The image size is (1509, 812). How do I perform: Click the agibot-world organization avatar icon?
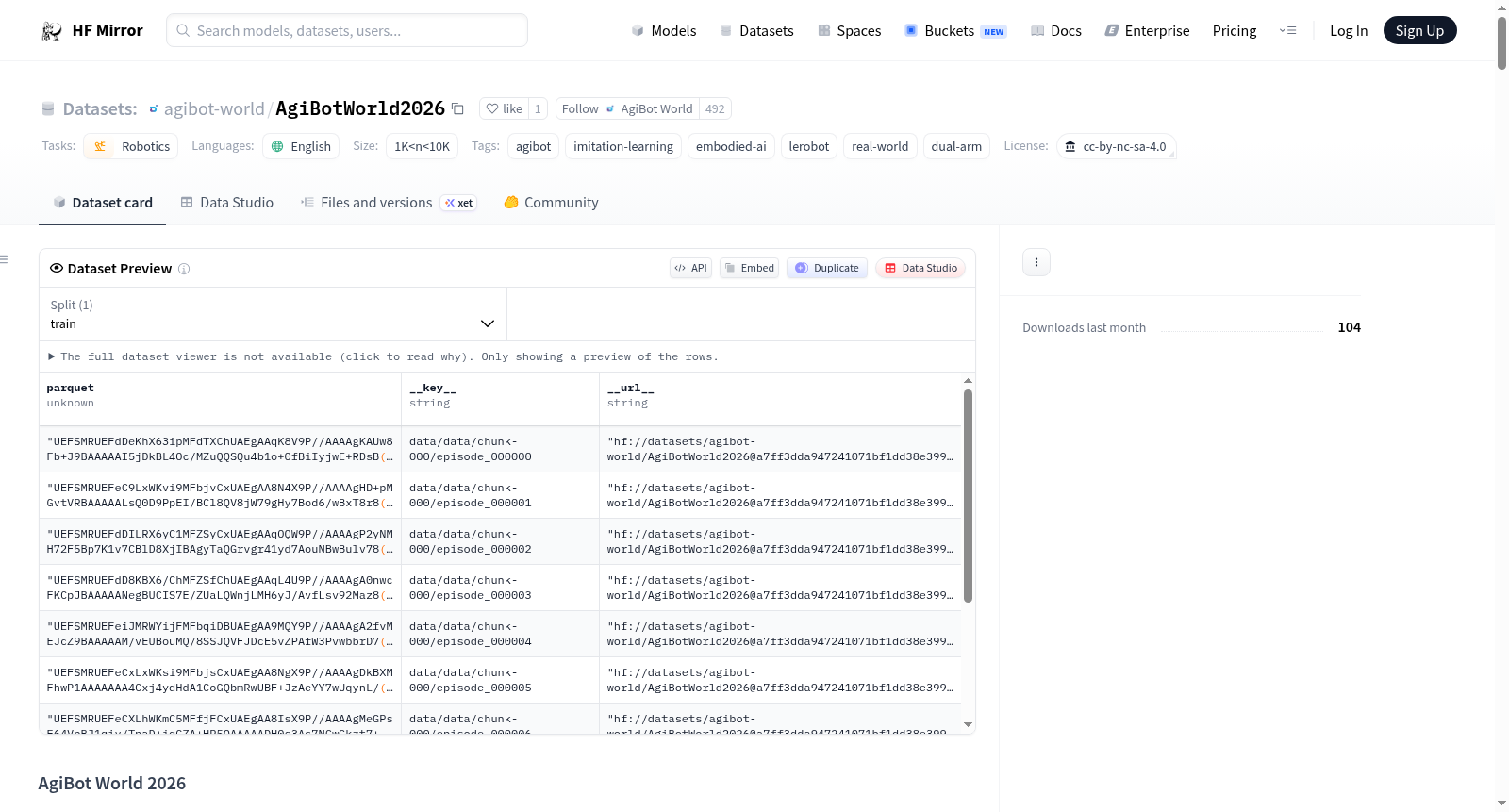(154, 109)
